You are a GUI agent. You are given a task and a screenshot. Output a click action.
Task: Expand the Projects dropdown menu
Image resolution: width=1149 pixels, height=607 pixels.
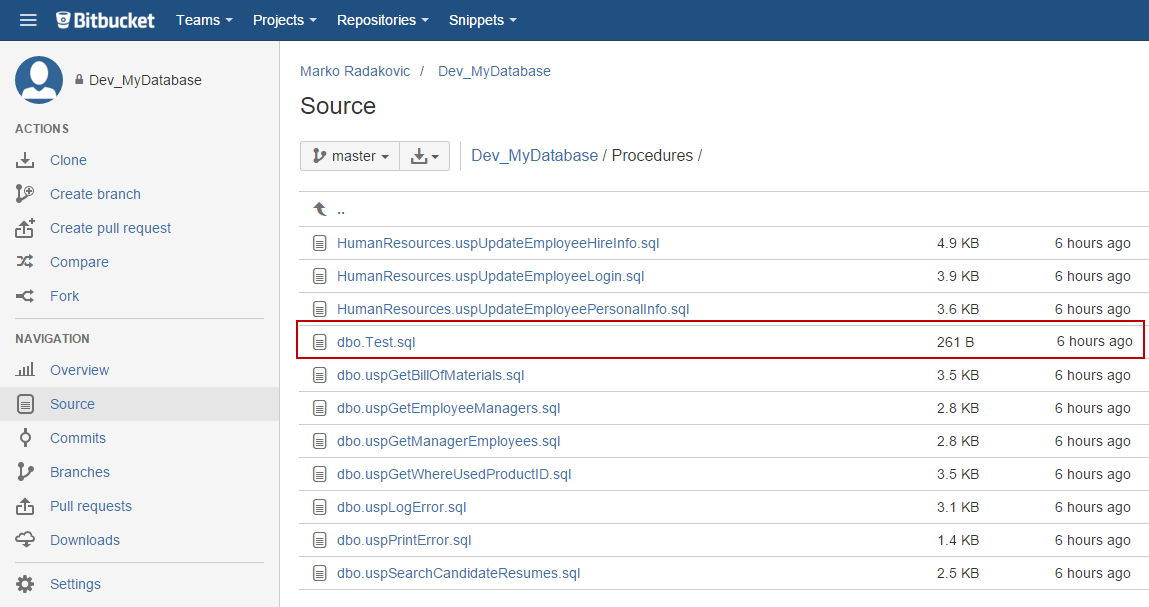pyautogui.click(x=284, y=20)
